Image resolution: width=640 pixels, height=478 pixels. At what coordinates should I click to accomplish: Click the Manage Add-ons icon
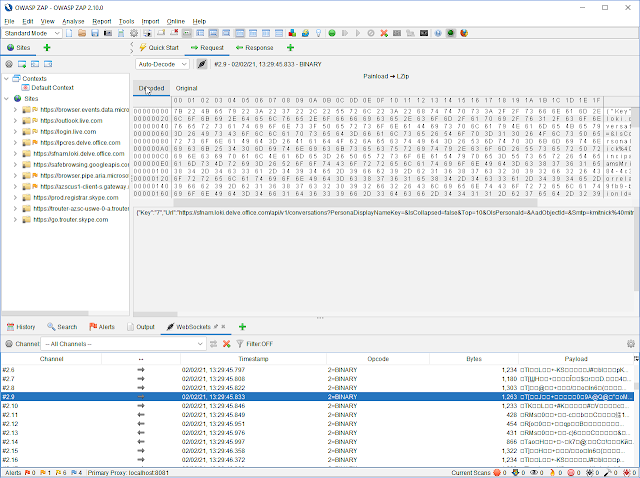coord(292,33)
